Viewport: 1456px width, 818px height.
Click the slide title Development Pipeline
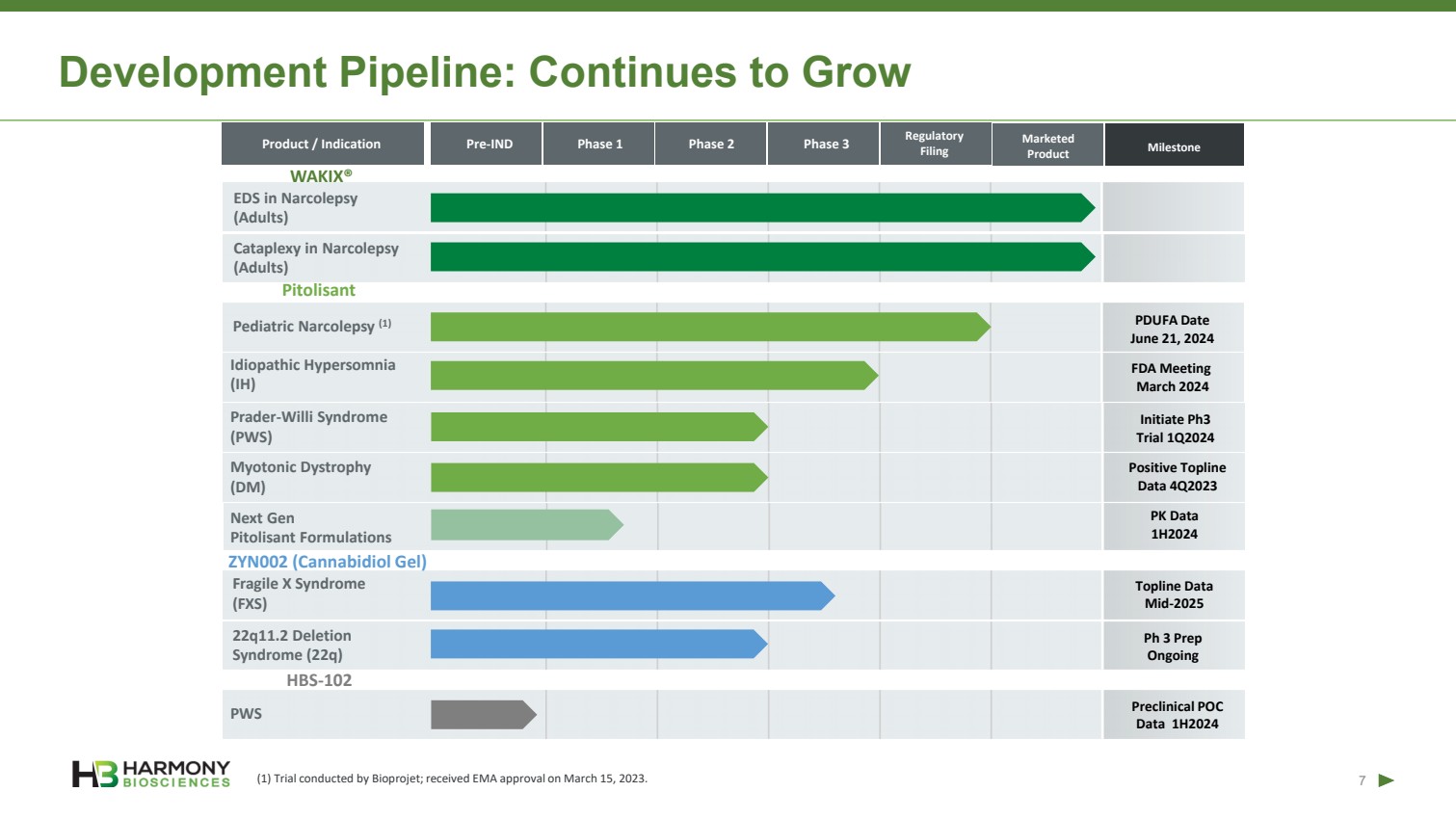[485, 72]
